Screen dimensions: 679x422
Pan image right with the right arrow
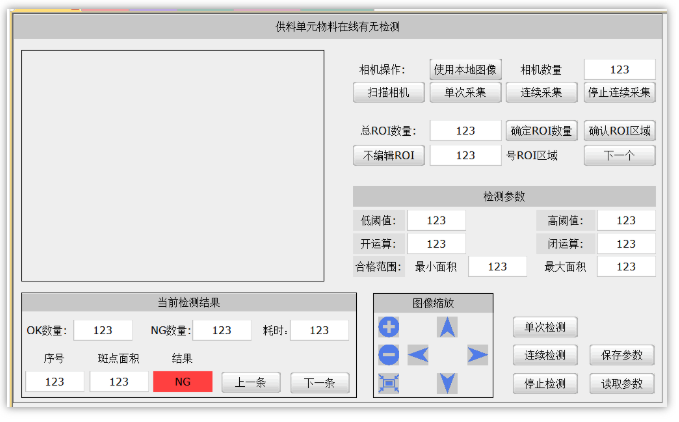coord(478,355)
